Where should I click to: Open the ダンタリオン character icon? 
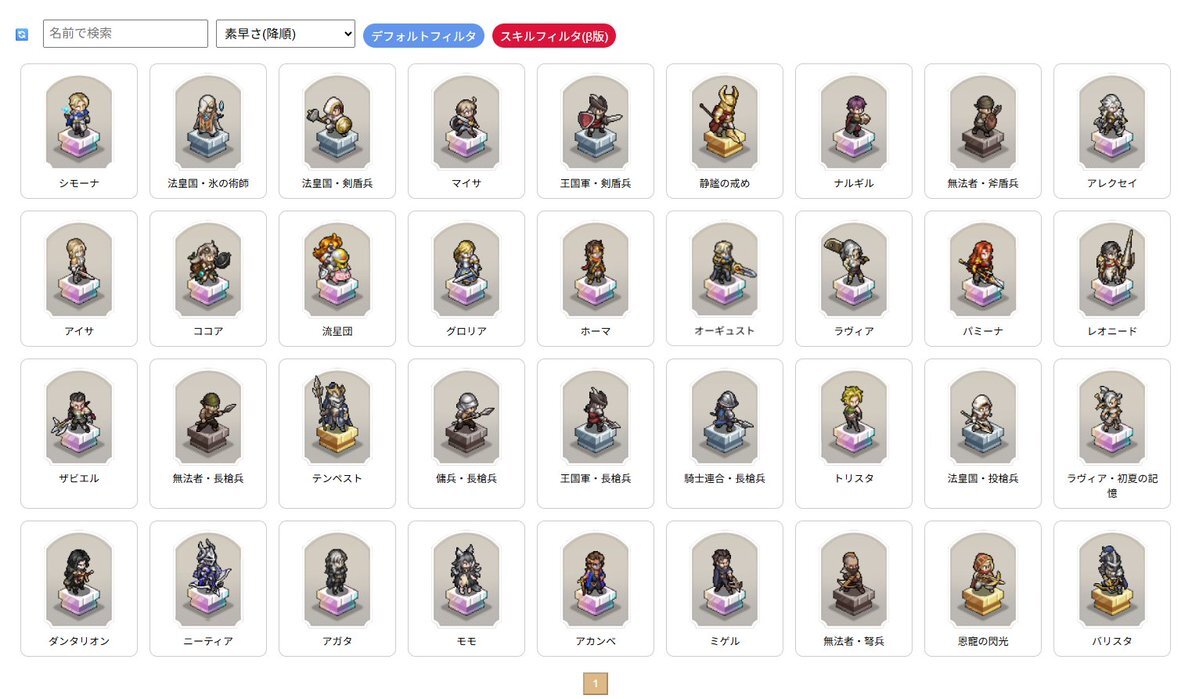pos(79,580)
